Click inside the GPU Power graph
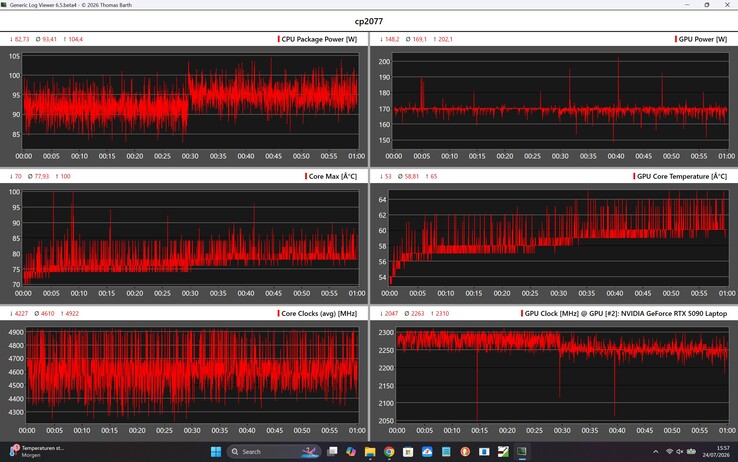The image size is (738, 462). click(x=561, y=101)
